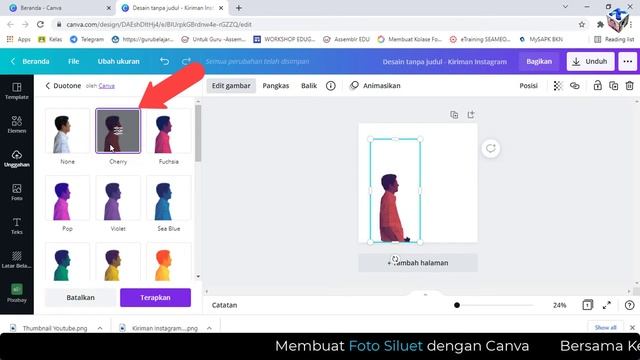Click the rotate handle below image
640x360 pixels.
[x=395, y=259]
